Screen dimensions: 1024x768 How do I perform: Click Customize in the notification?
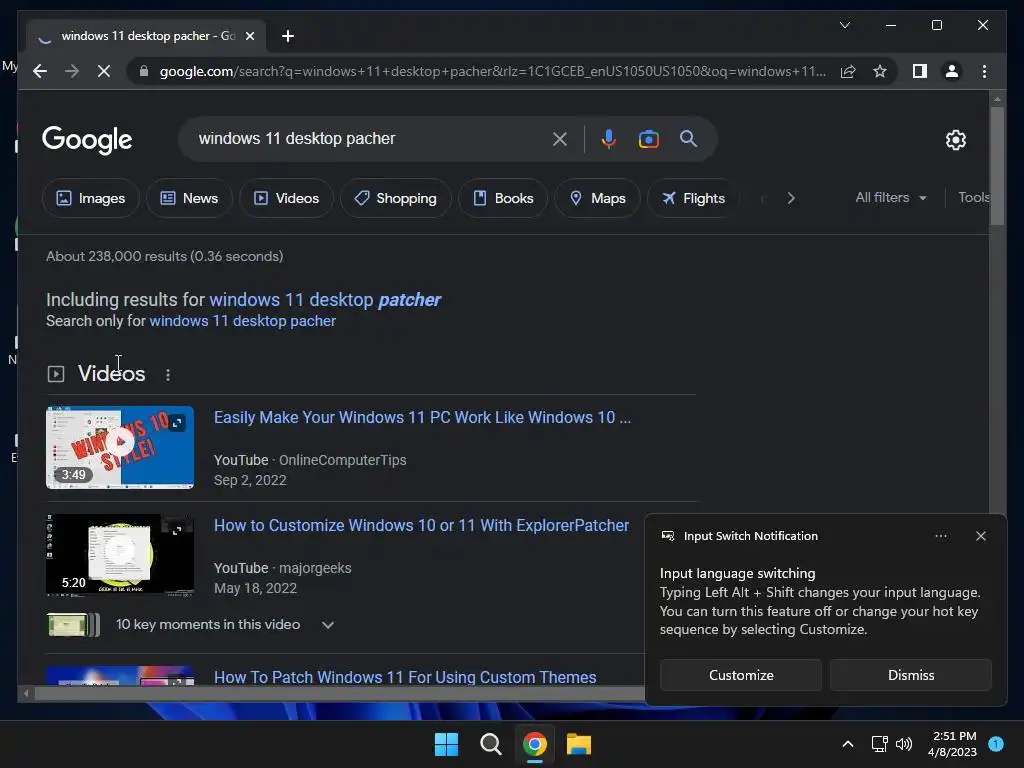(x=741, y=675)
